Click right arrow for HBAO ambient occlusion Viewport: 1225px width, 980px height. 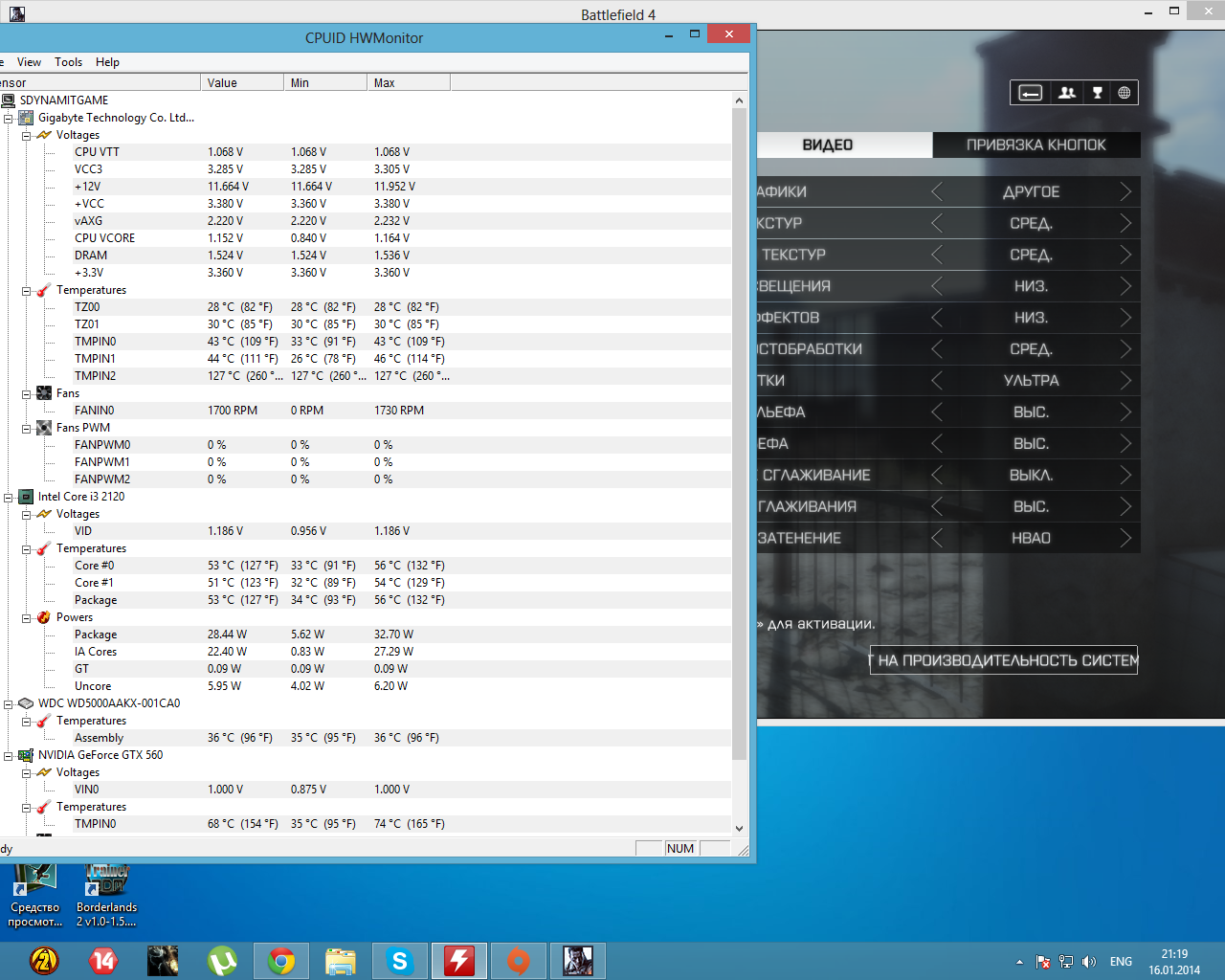pos(1125,539)
